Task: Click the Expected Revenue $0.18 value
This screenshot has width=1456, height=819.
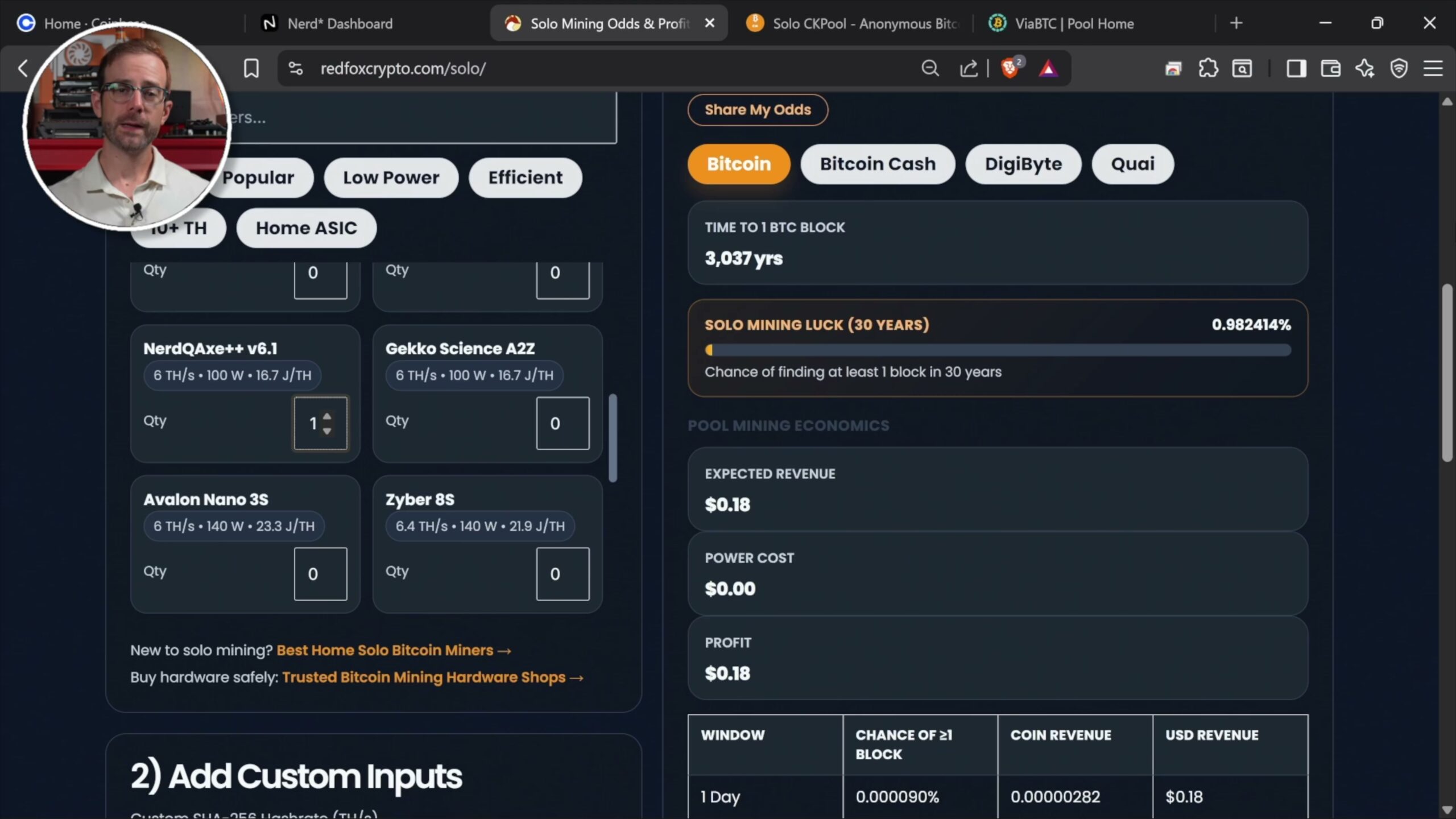Action: [x=727, y=505]
